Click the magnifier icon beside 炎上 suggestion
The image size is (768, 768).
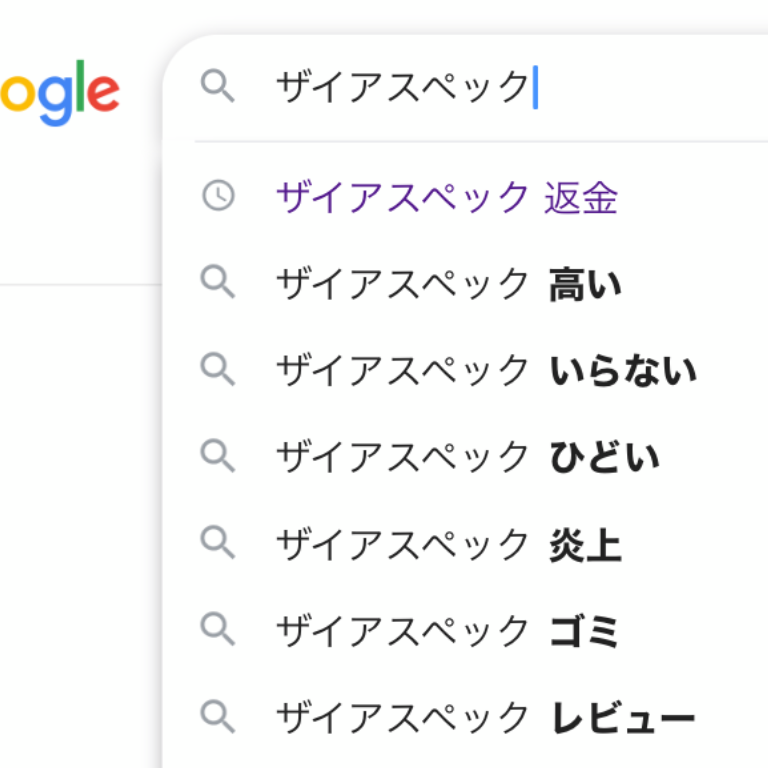(x=218, y=543)
